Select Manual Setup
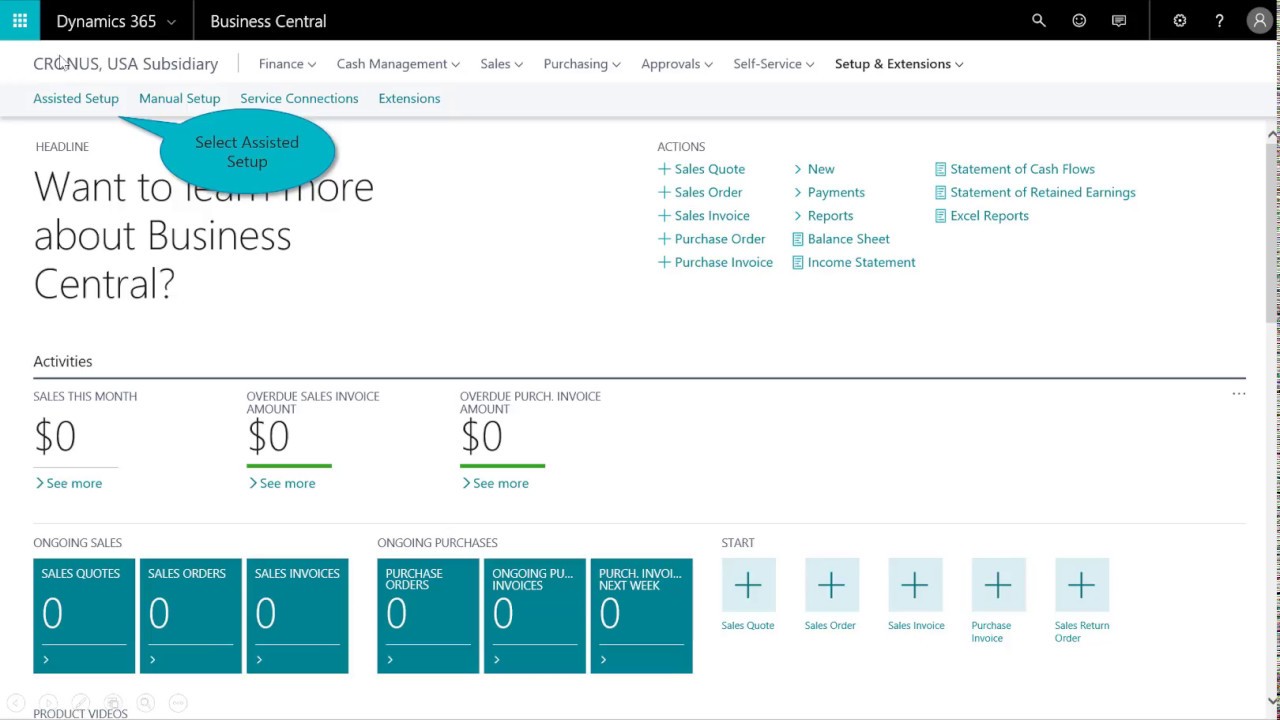This screenshot has height=720, width=1280. click(x=179, y=98)
